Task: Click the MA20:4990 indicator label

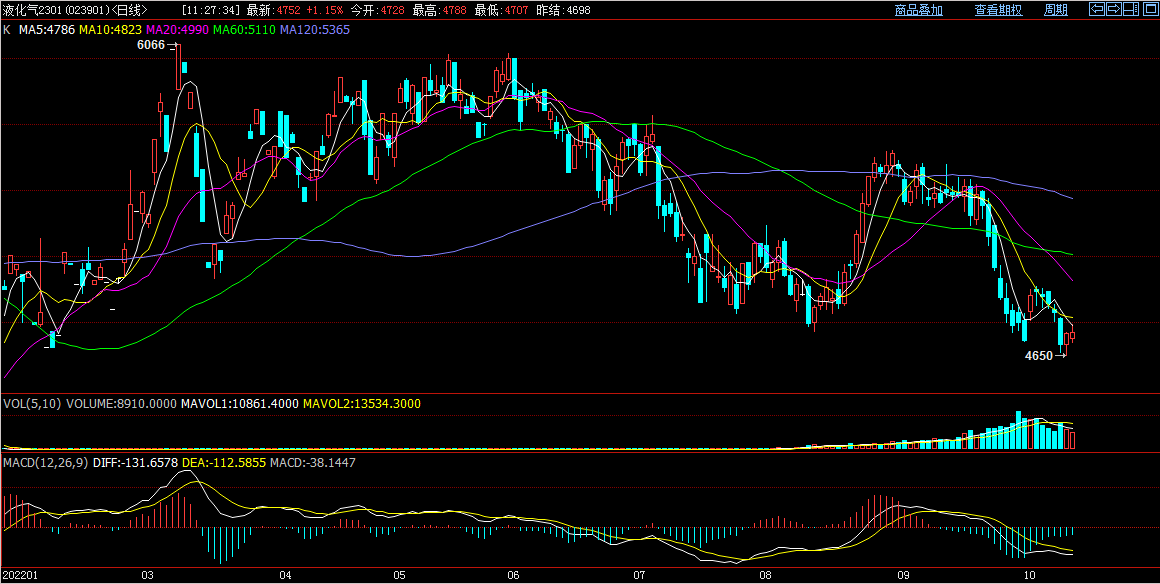Action: click(178, 30)
